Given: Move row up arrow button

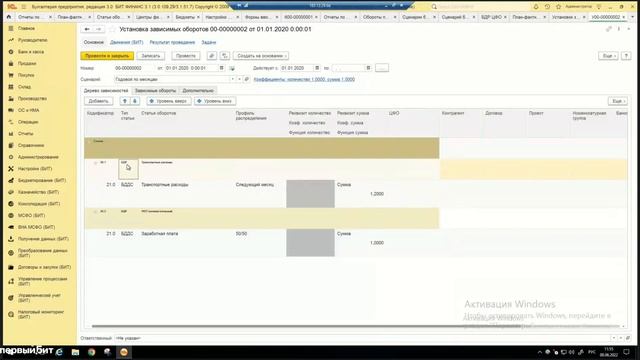Looking at the screenshot, I should [x=125, y=101].
